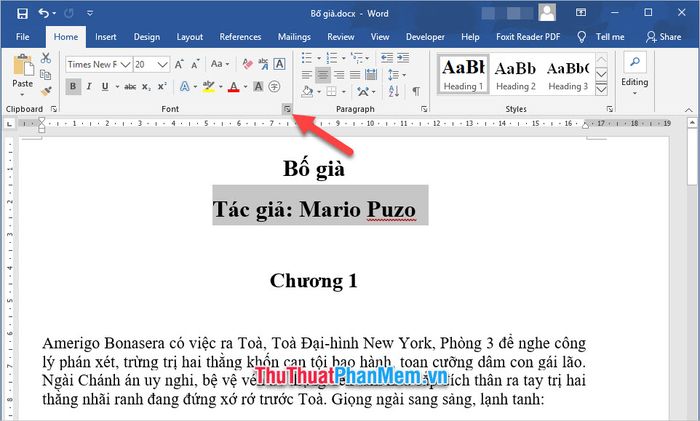700x421 pixels.
Task: Click the Tell me search box
Action: point(601,37)
